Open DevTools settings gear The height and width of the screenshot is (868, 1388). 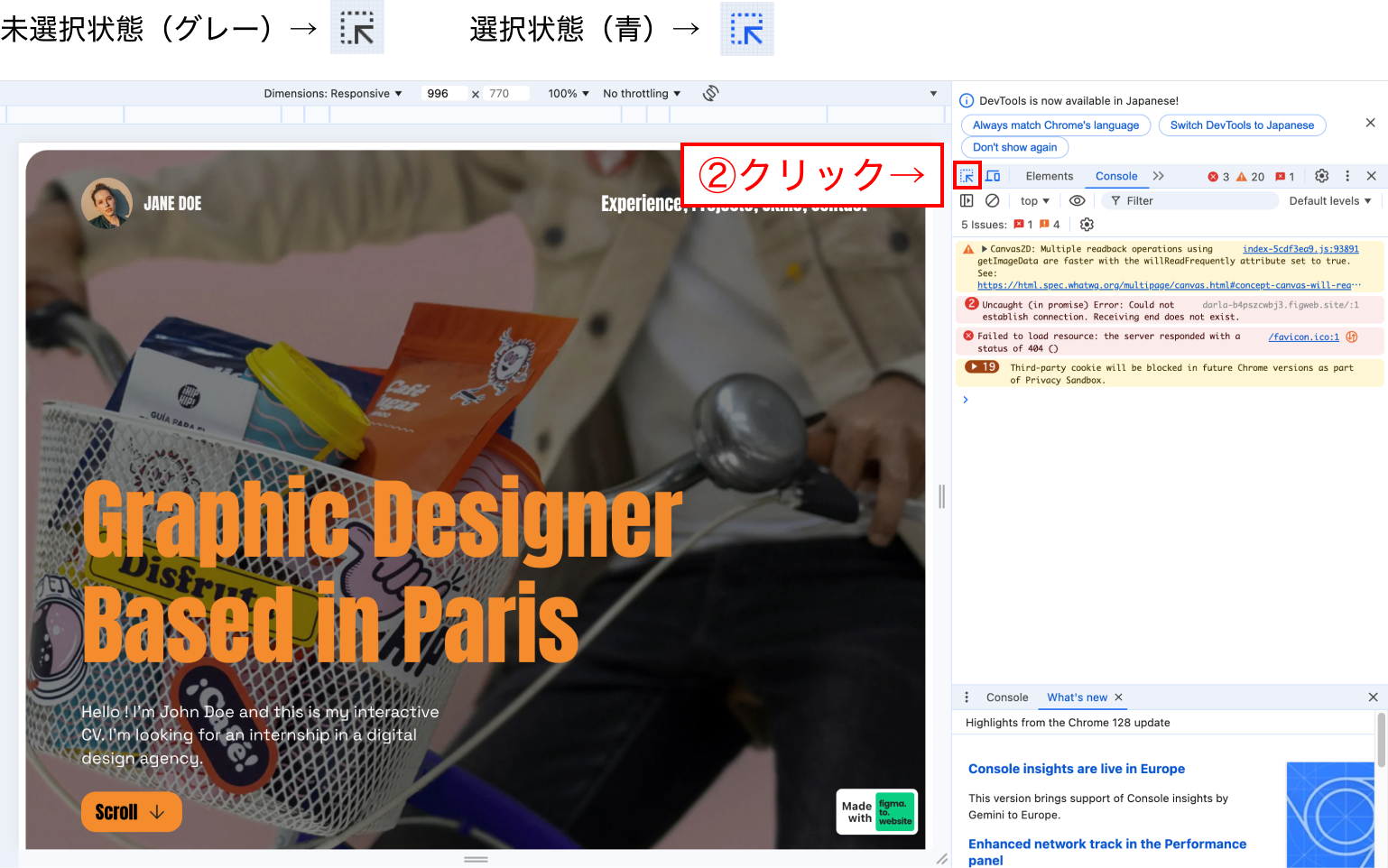[1321, 176]
